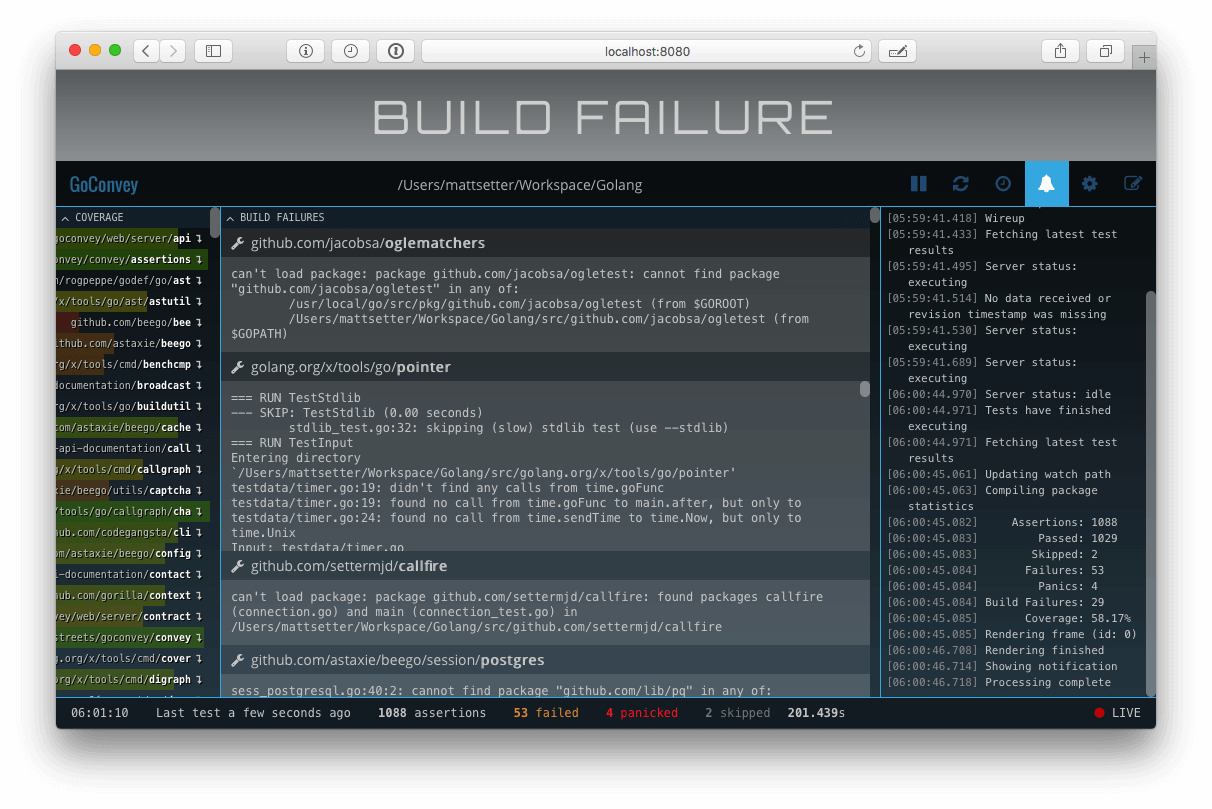Click the 53 failed status entry
The image size is (1212, 809).
click(x=546, y=713)
